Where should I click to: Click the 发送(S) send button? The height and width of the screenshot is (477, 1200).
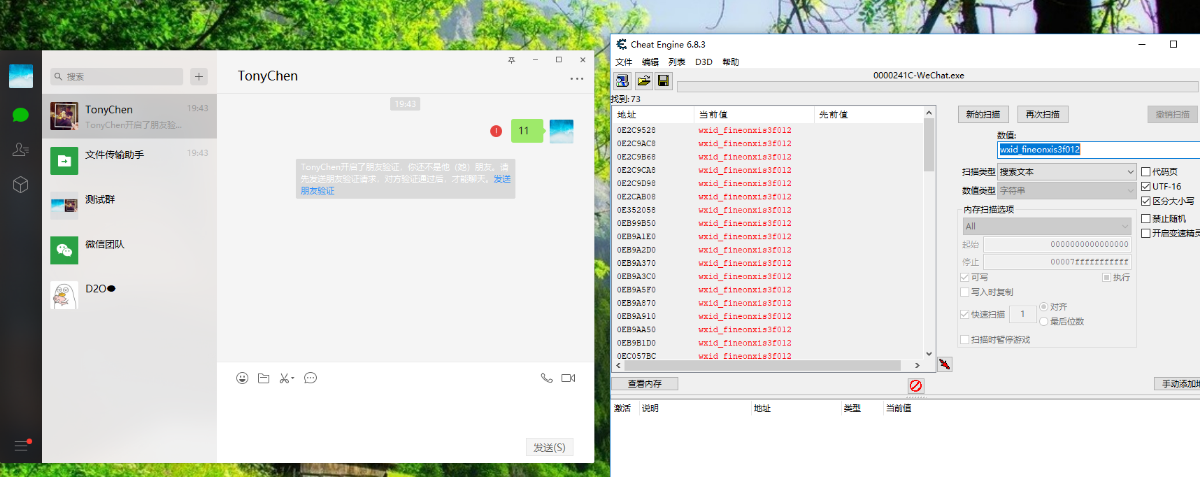(550, 447)
